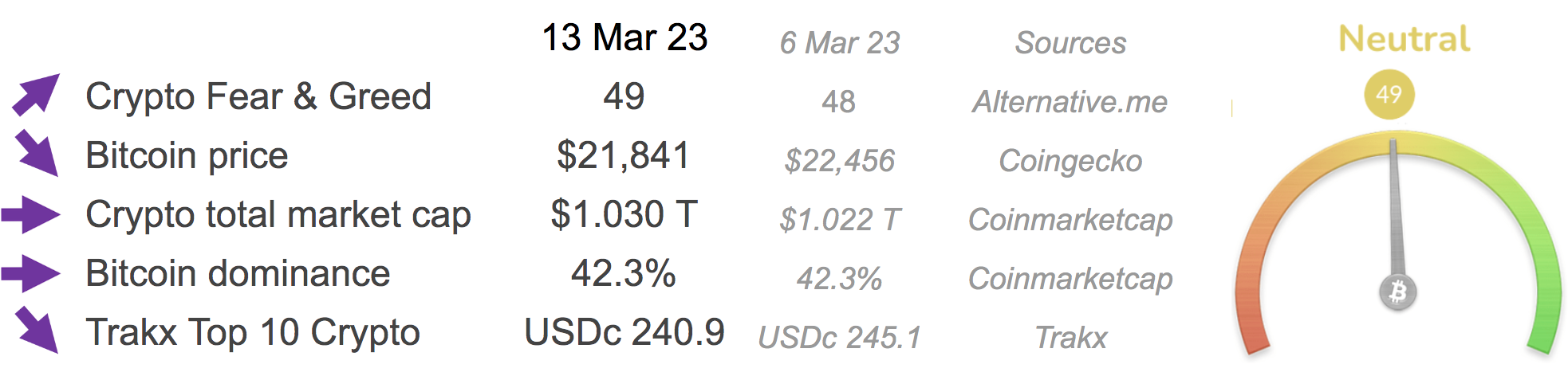Click the Sources column header
1568x376 pixels.
tap(1070, 43)
